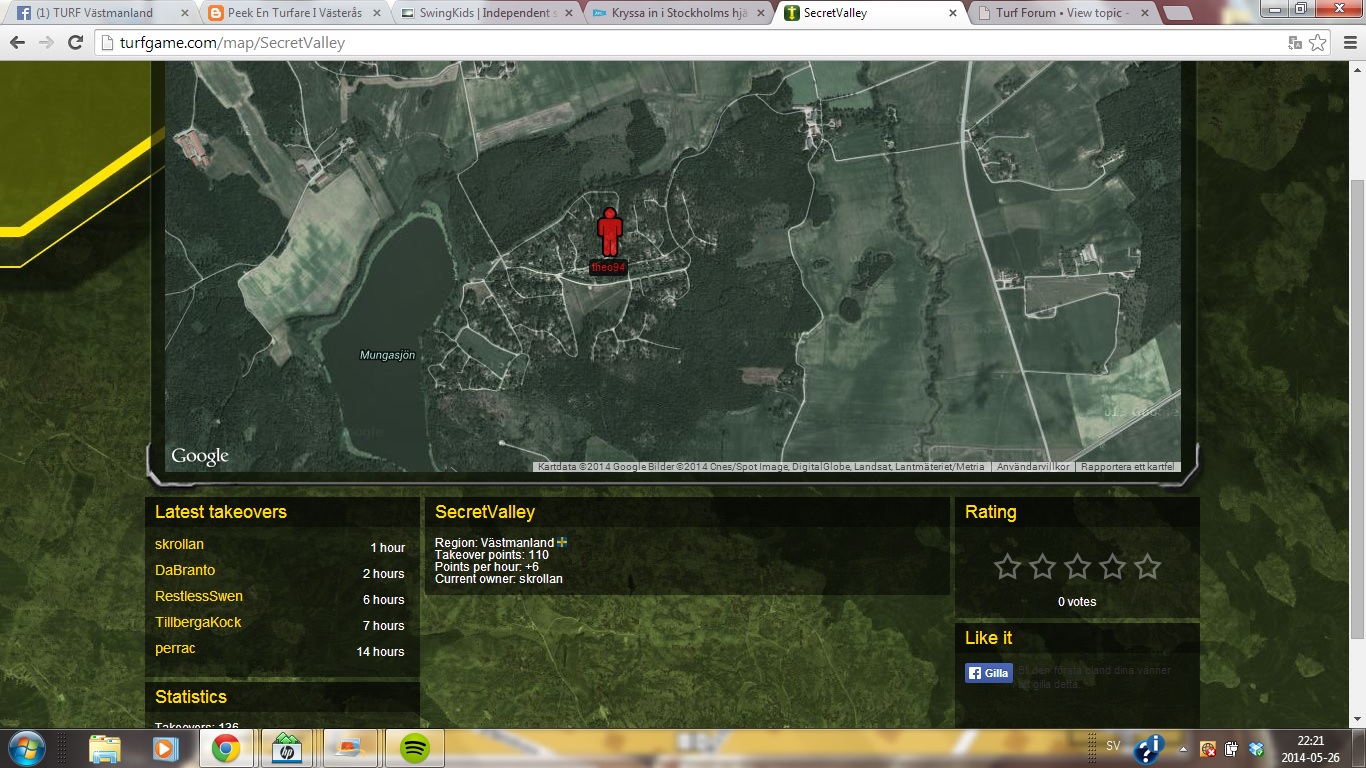Click power plug tray icon

[x=1231, y=749]
